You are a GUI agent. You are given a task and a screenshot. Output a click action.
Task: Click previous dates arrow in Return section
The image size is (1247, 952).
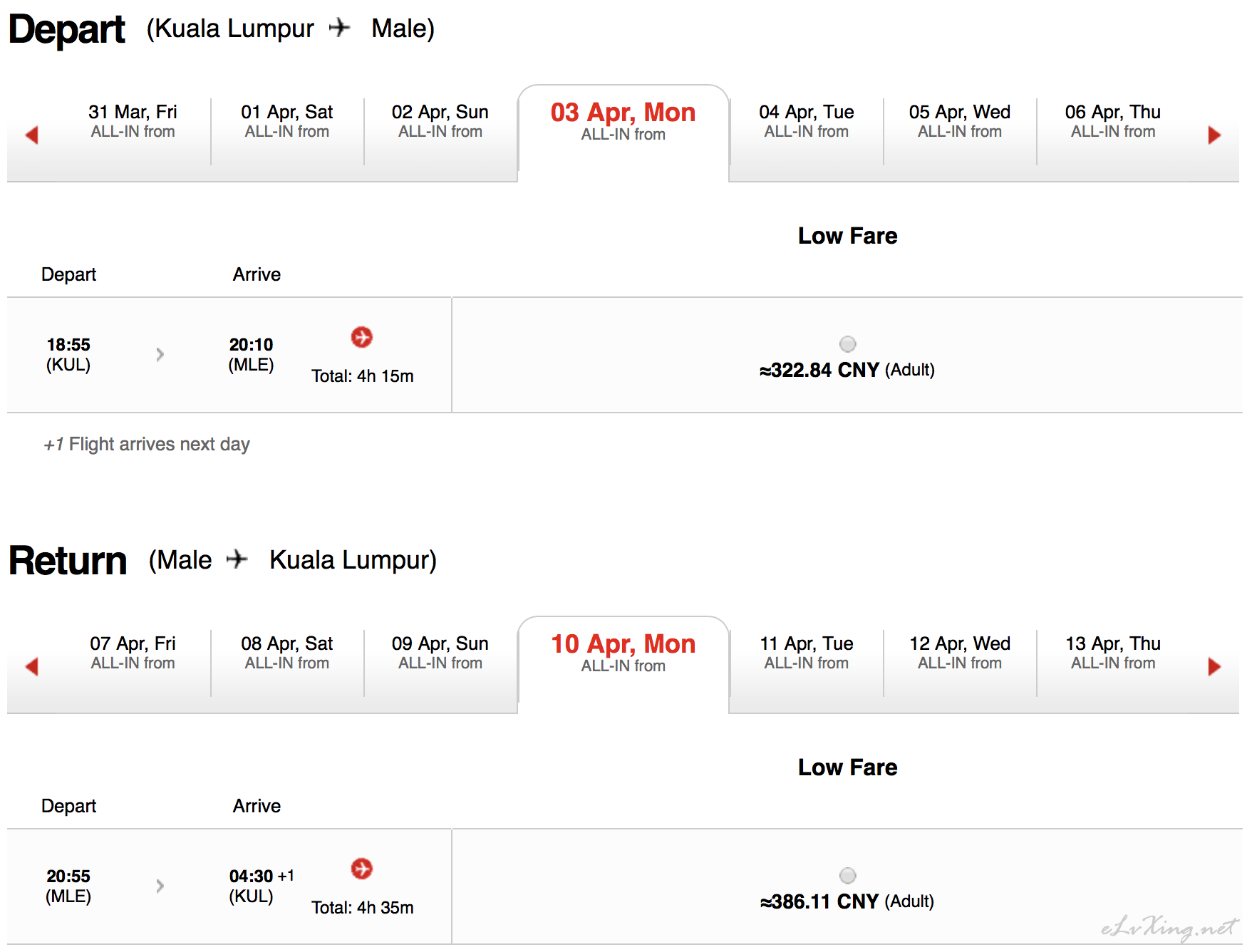31,666
